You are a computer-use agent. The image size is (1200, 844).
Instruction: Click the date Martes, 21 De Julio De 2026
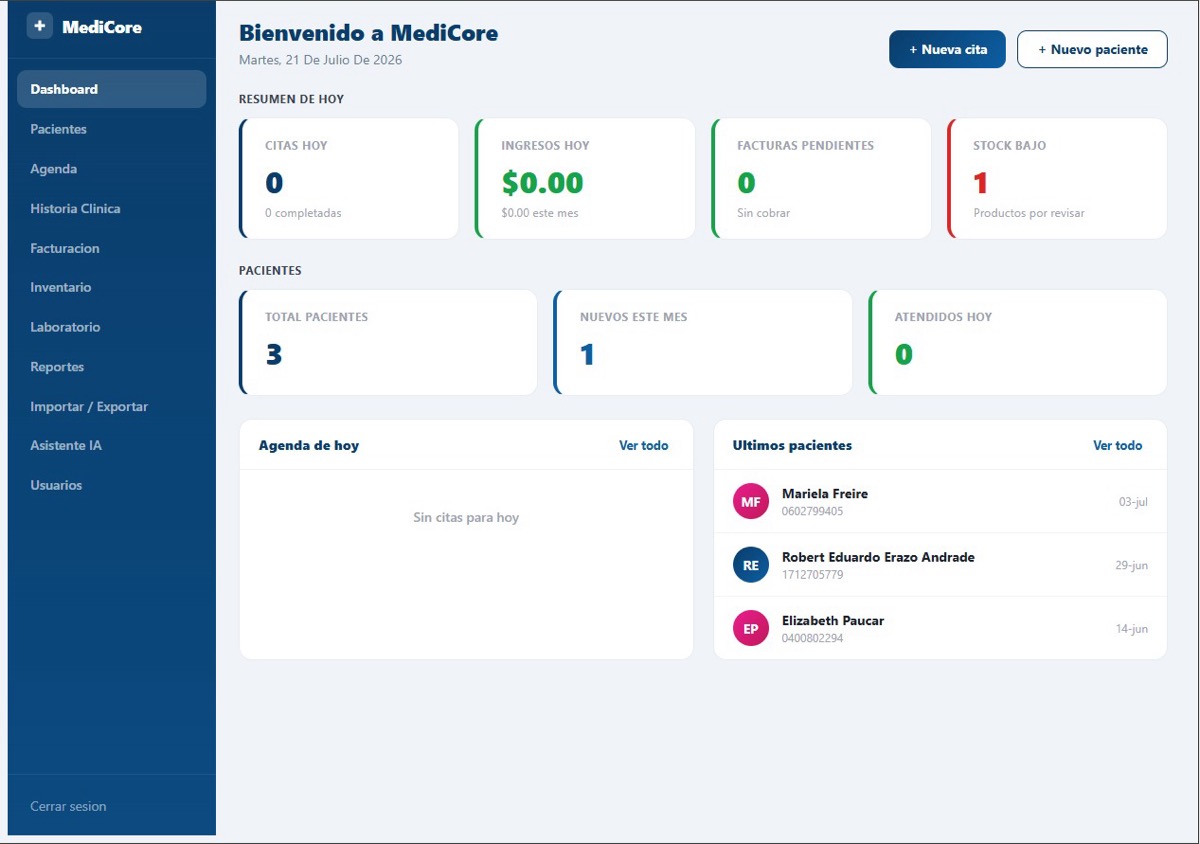point(320,60)
